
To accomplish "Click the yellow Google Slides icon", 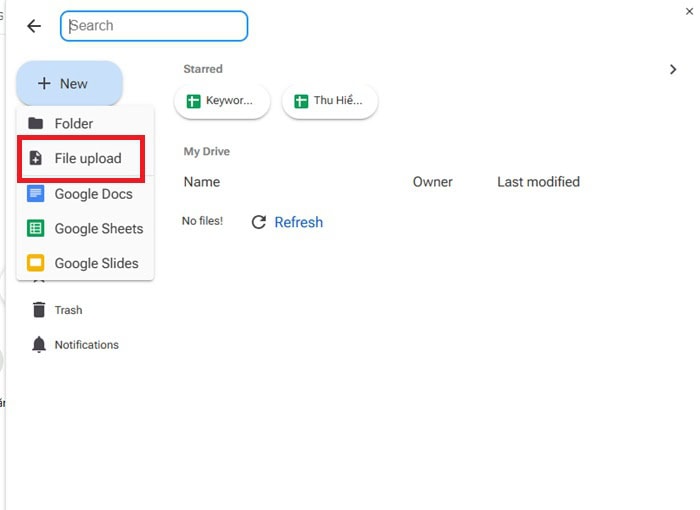I will click(x=36, y=263).
